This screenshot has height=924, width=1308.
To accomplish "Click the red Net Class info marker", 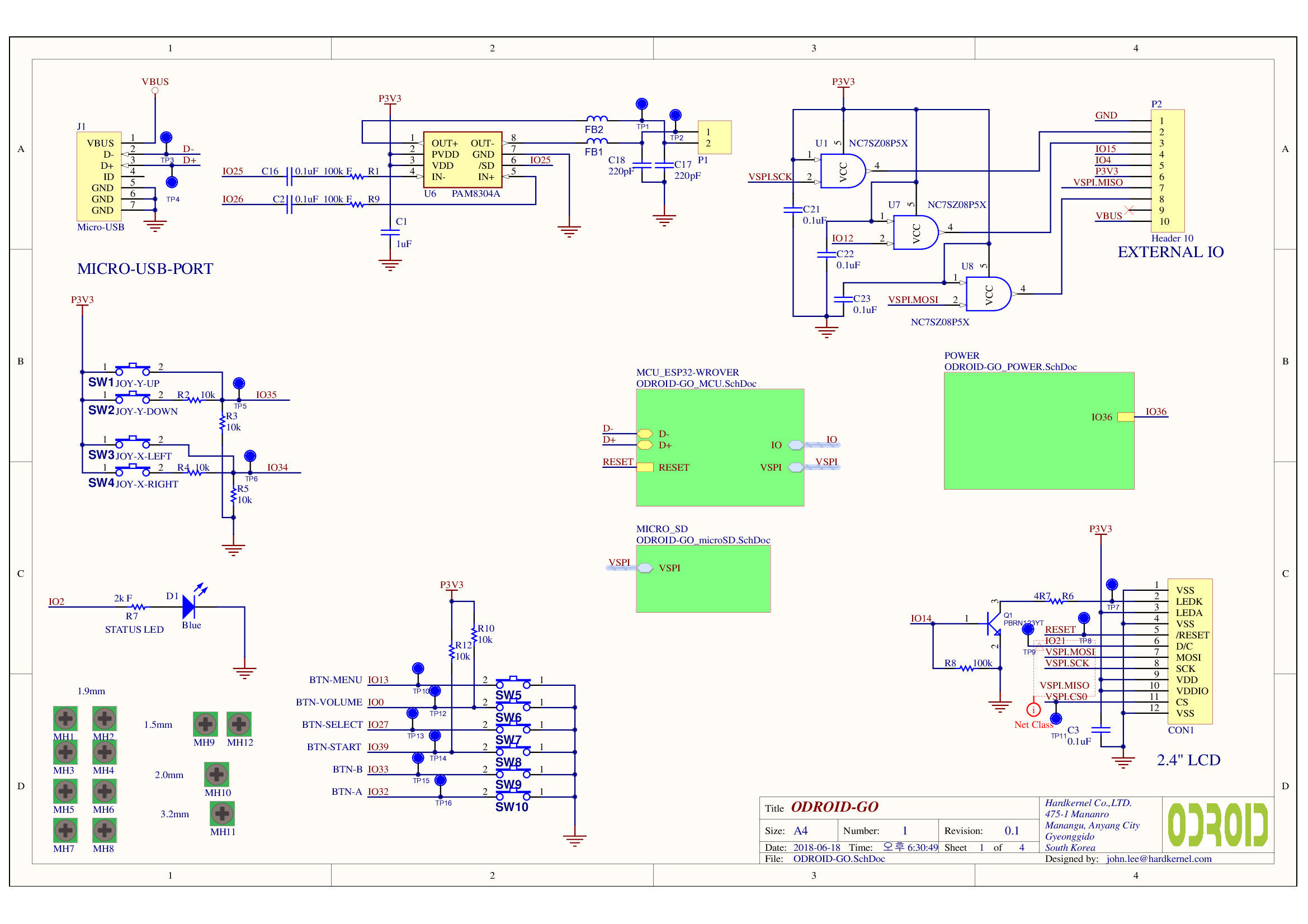I will pos(1033,710).
